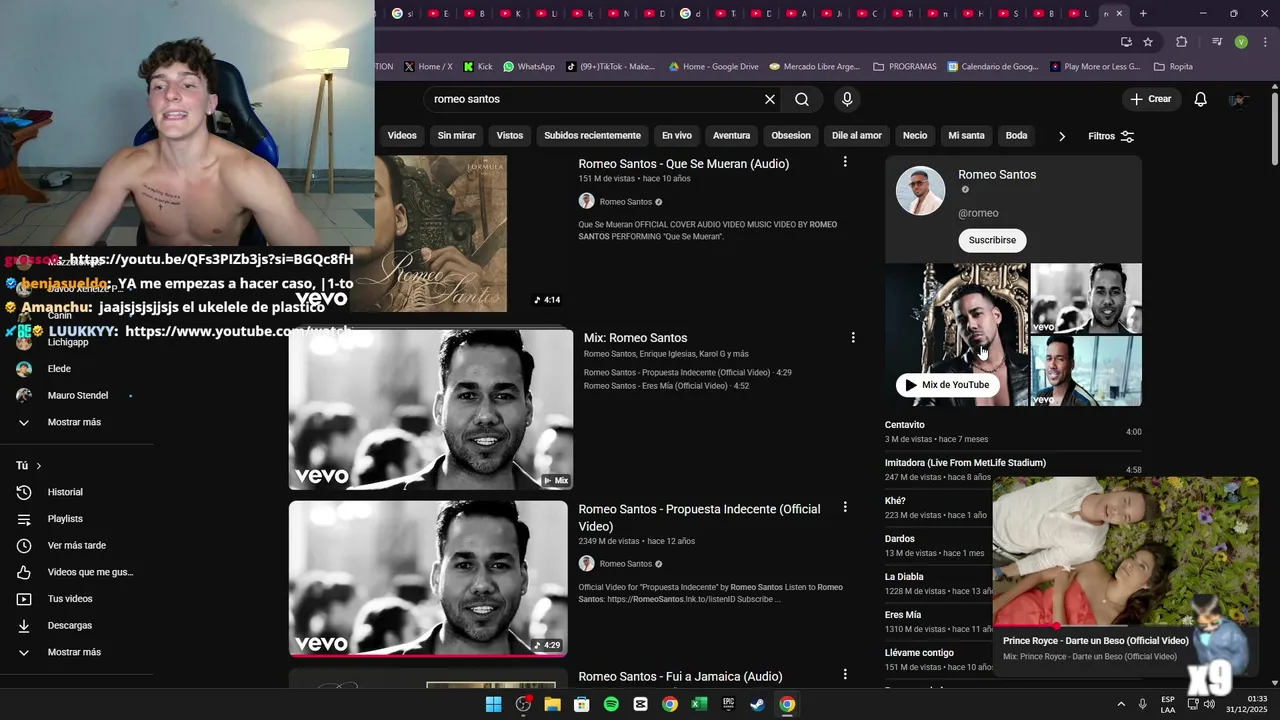This screenshot has width=1280, height=720.
Task: Open Epic Games from the taskbar
Action: pos(729,704)
